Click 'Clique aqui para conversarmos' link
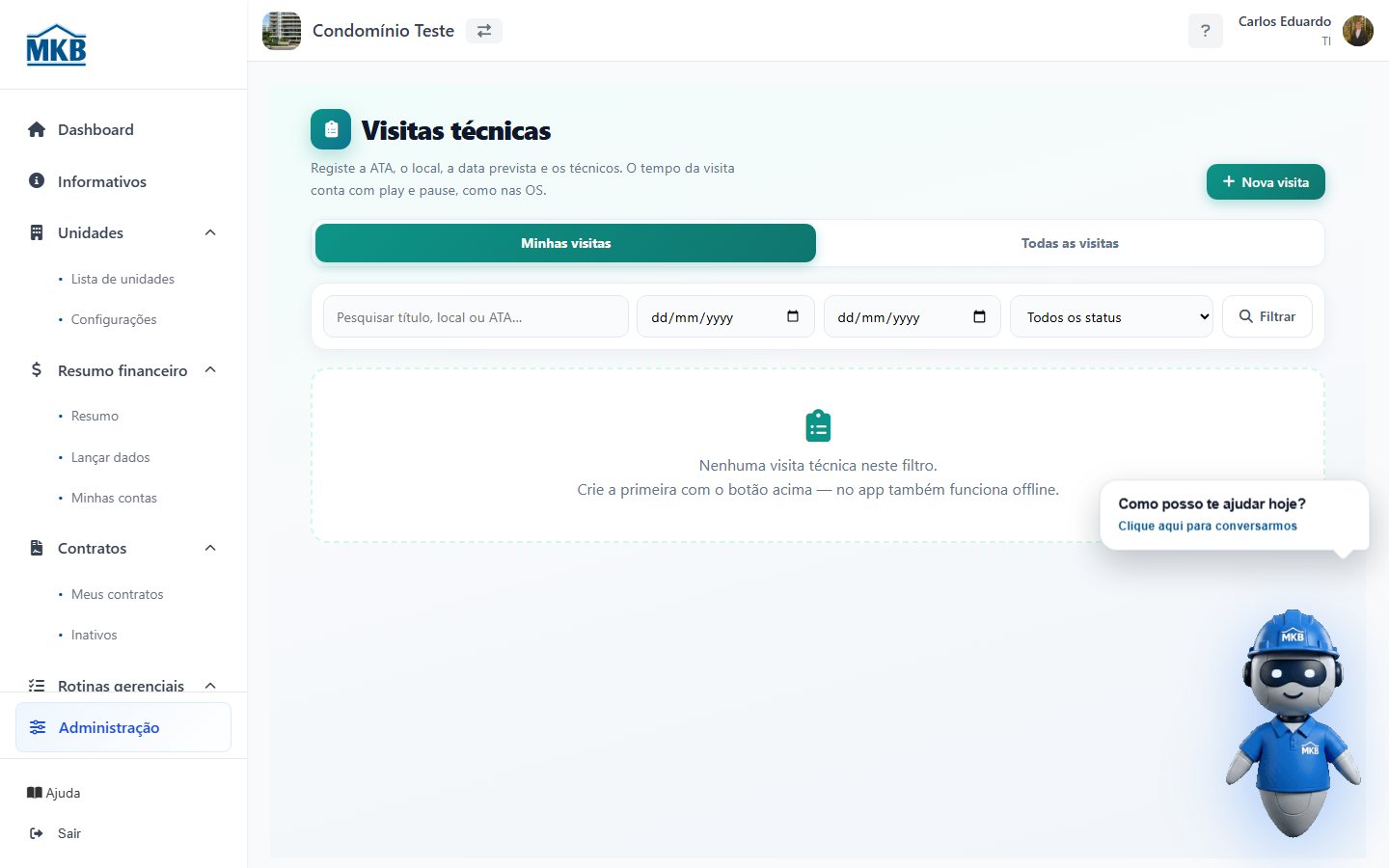The image size is (1389, 868). pos(1208,526)
